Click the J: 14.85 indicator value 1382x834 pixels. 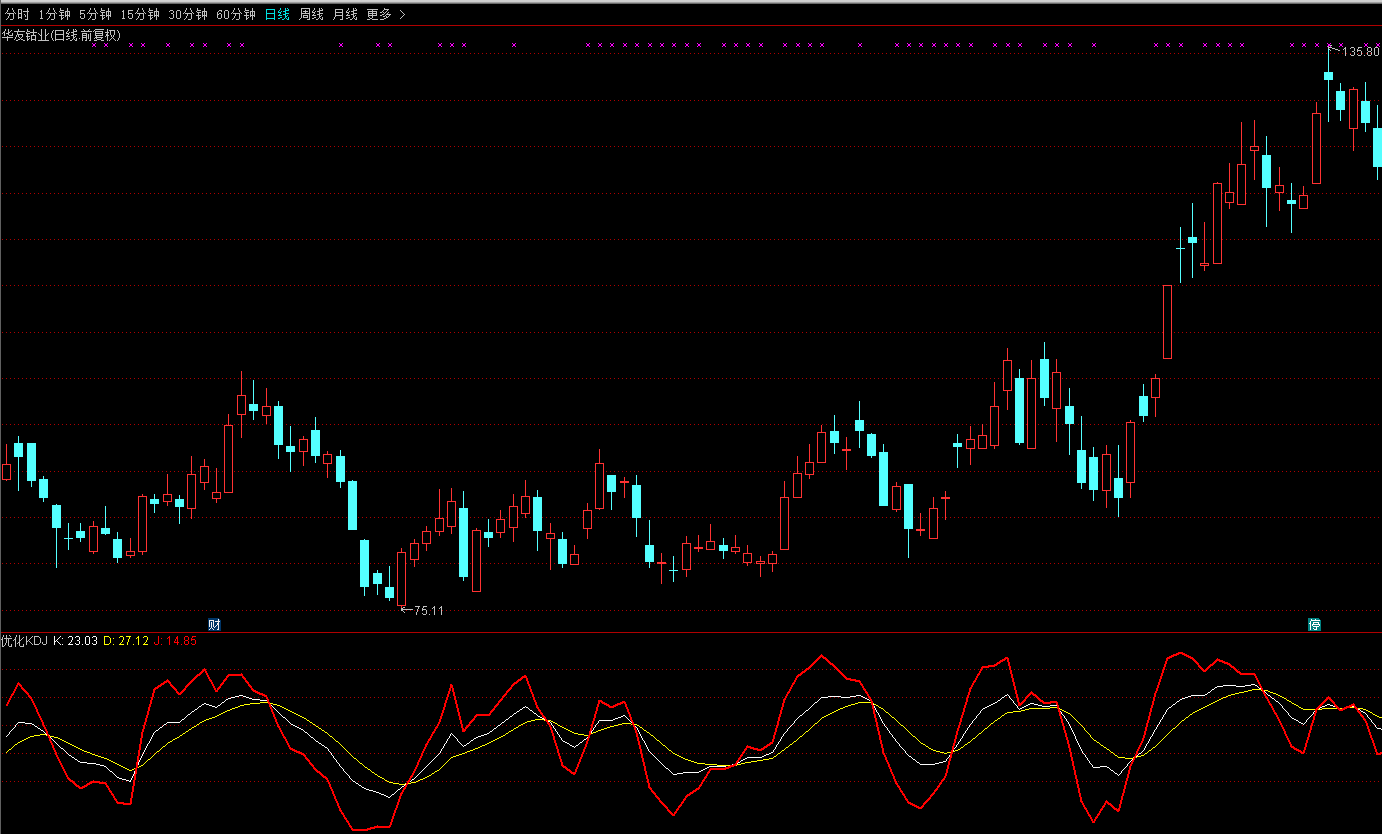click(x=175, y=641)
